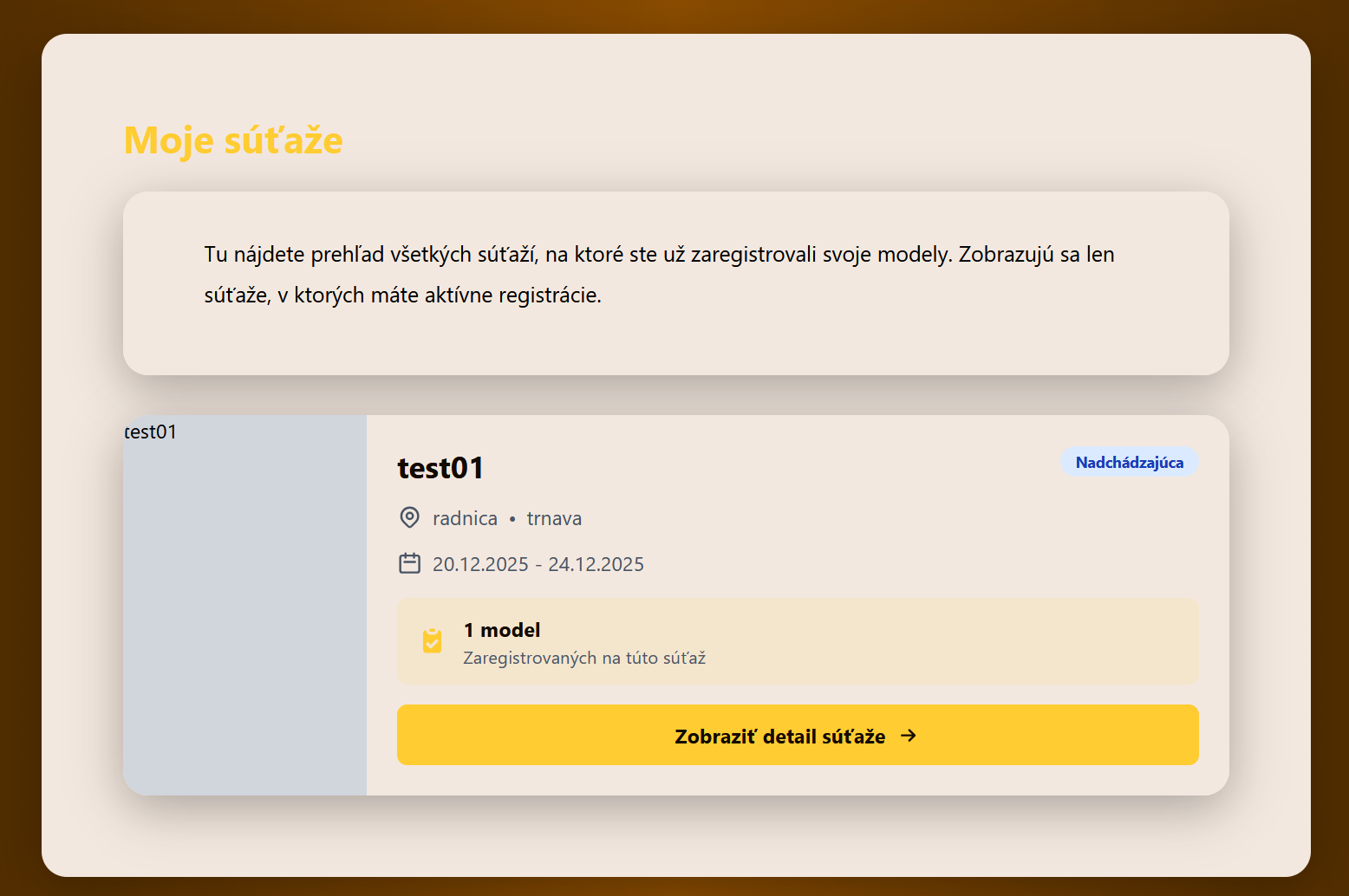Image resolution: width=1349 pixels, height=896 pixels.
Task: Click the calendar icon beside the dates
Action: pos(409,563)
